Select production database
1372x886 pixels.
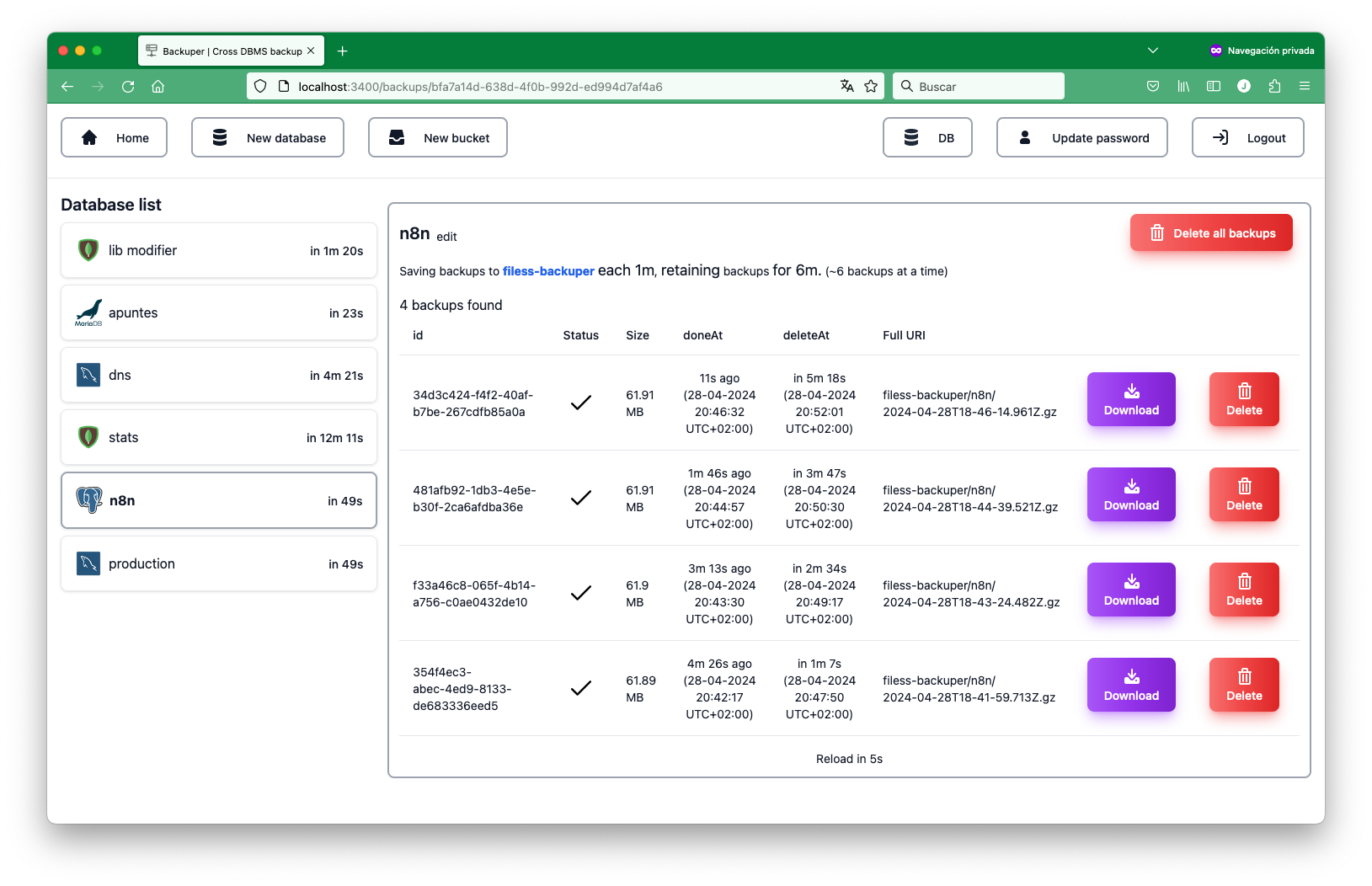tap(219, 563)
